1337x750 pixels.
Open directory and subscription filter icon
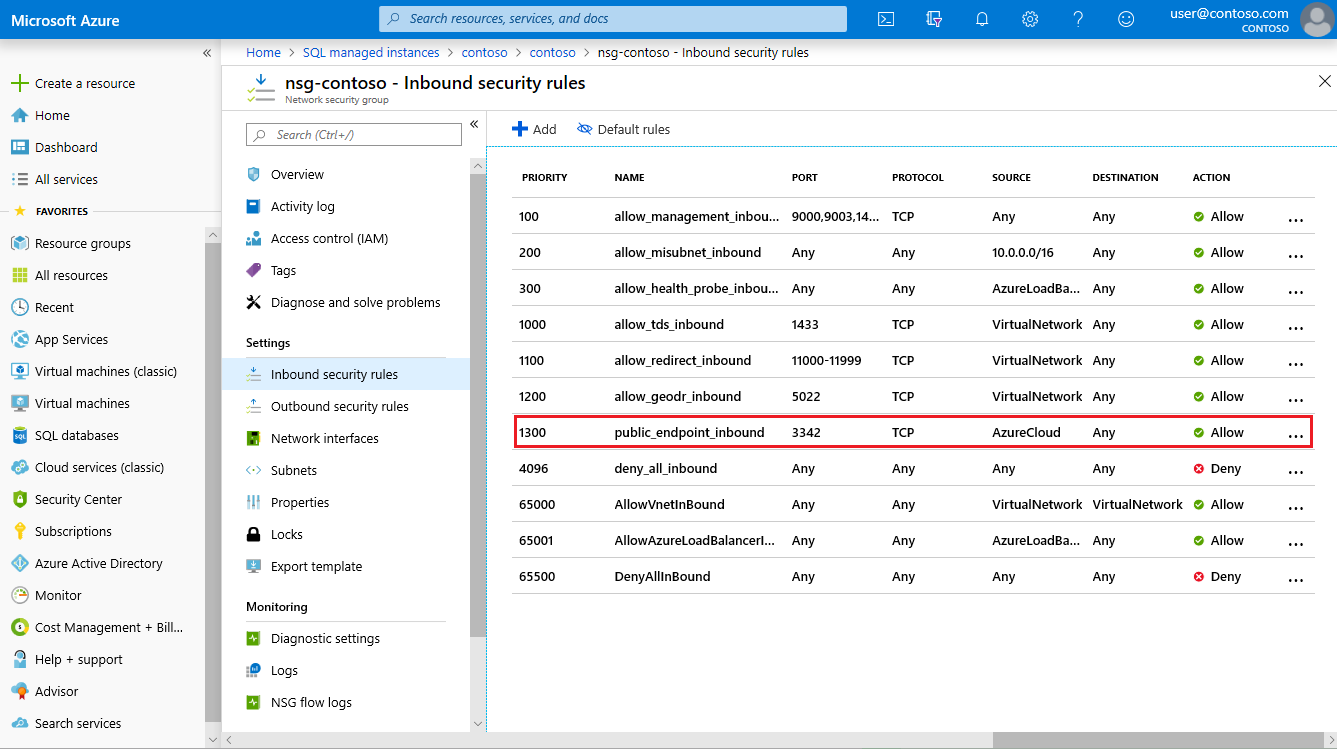pos(934,19)
